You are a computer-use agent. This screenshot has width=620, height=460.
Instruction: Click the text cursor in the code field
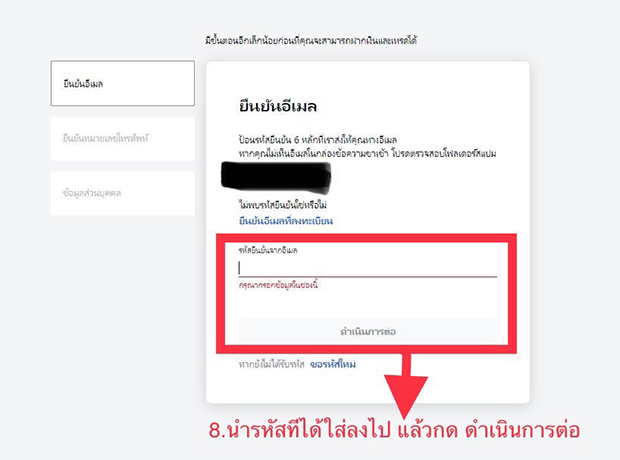coord(239,268)
